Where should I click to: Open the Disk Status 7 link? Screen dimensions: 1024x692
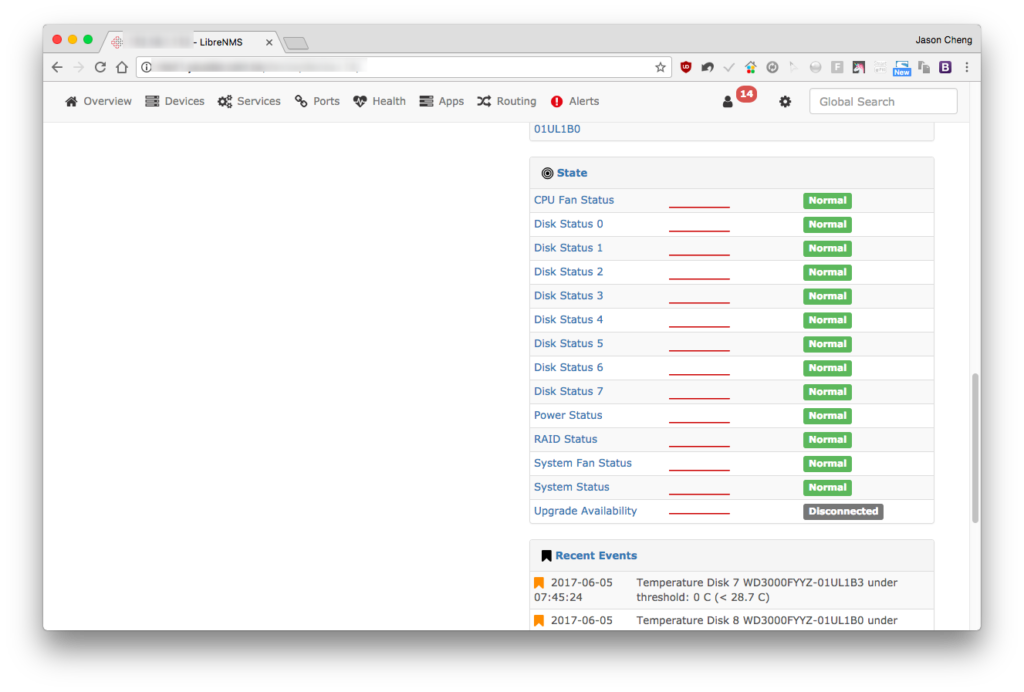coord(569,392)
